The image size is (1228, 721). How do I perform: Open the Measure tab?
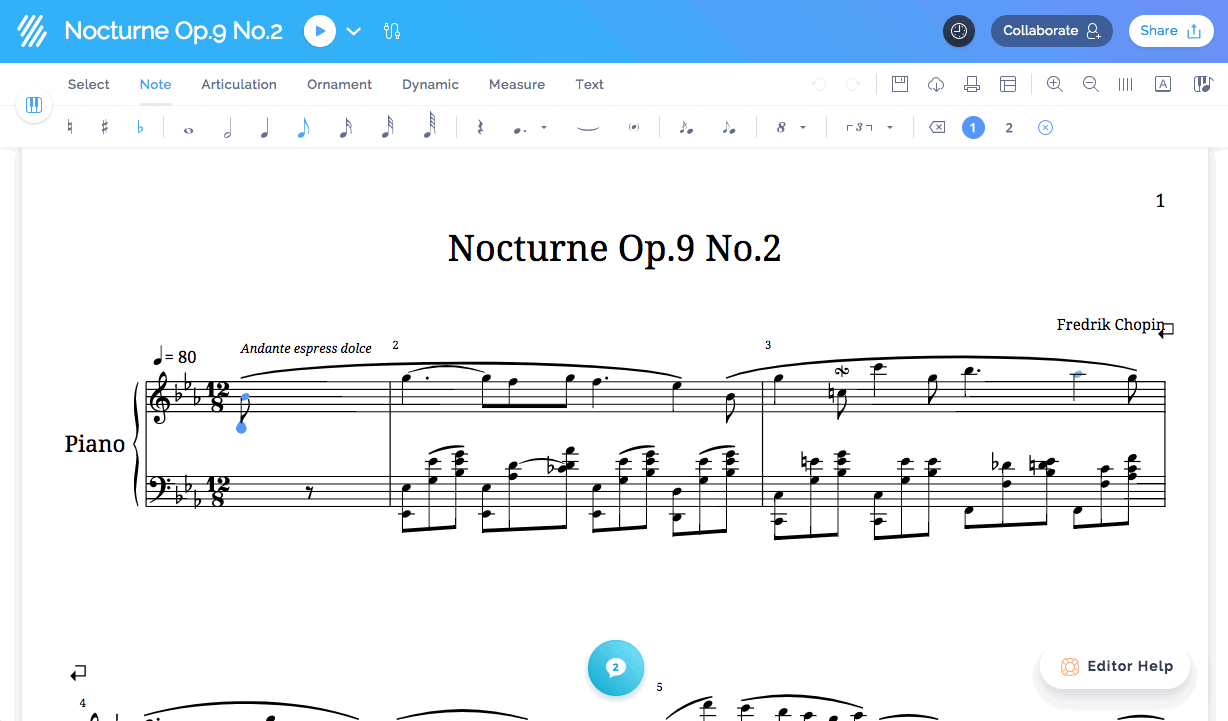pyautogui.click(x=517, y=84)
